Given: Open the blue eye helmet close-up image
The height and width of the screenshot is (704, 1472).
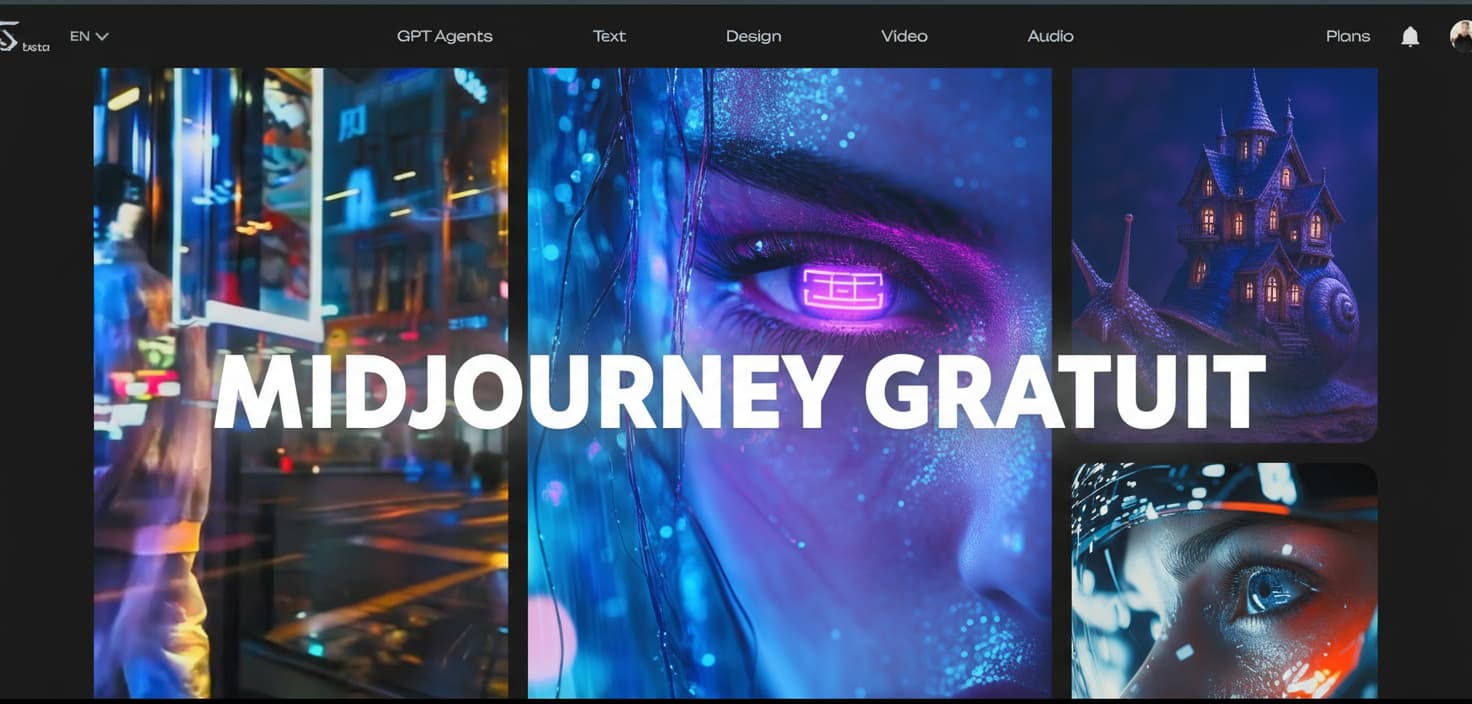Looking at the screenshot, I should (x=1225, y=580).
